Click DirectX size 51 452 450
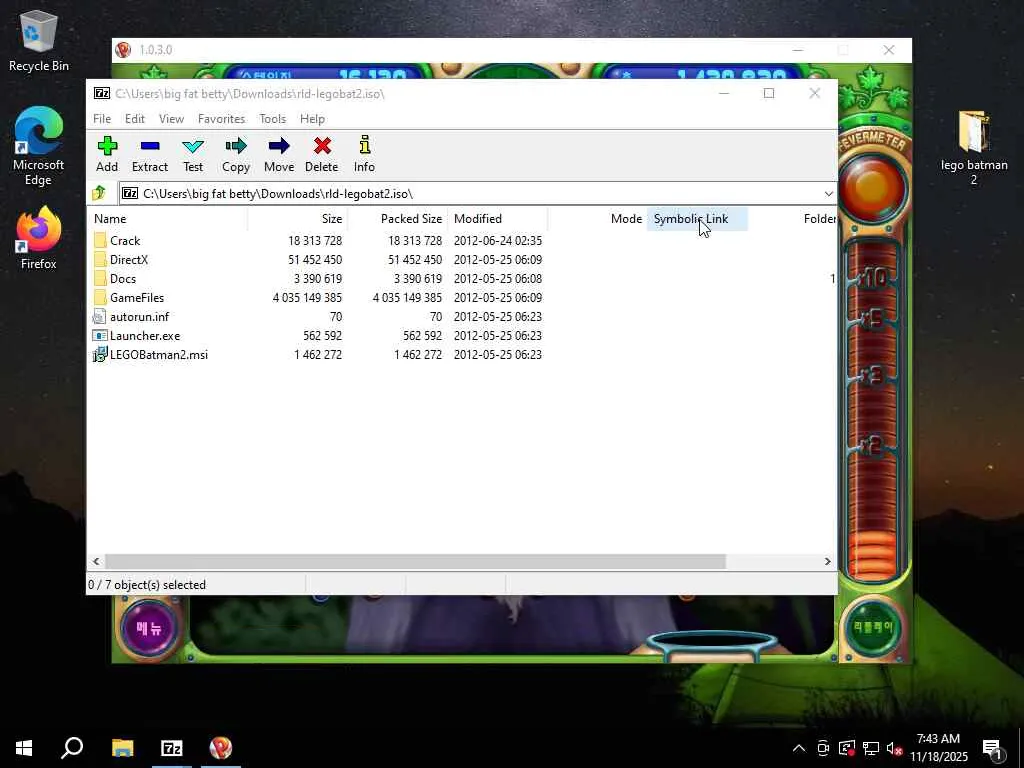1024x768 pixels. tap(315, 260)
